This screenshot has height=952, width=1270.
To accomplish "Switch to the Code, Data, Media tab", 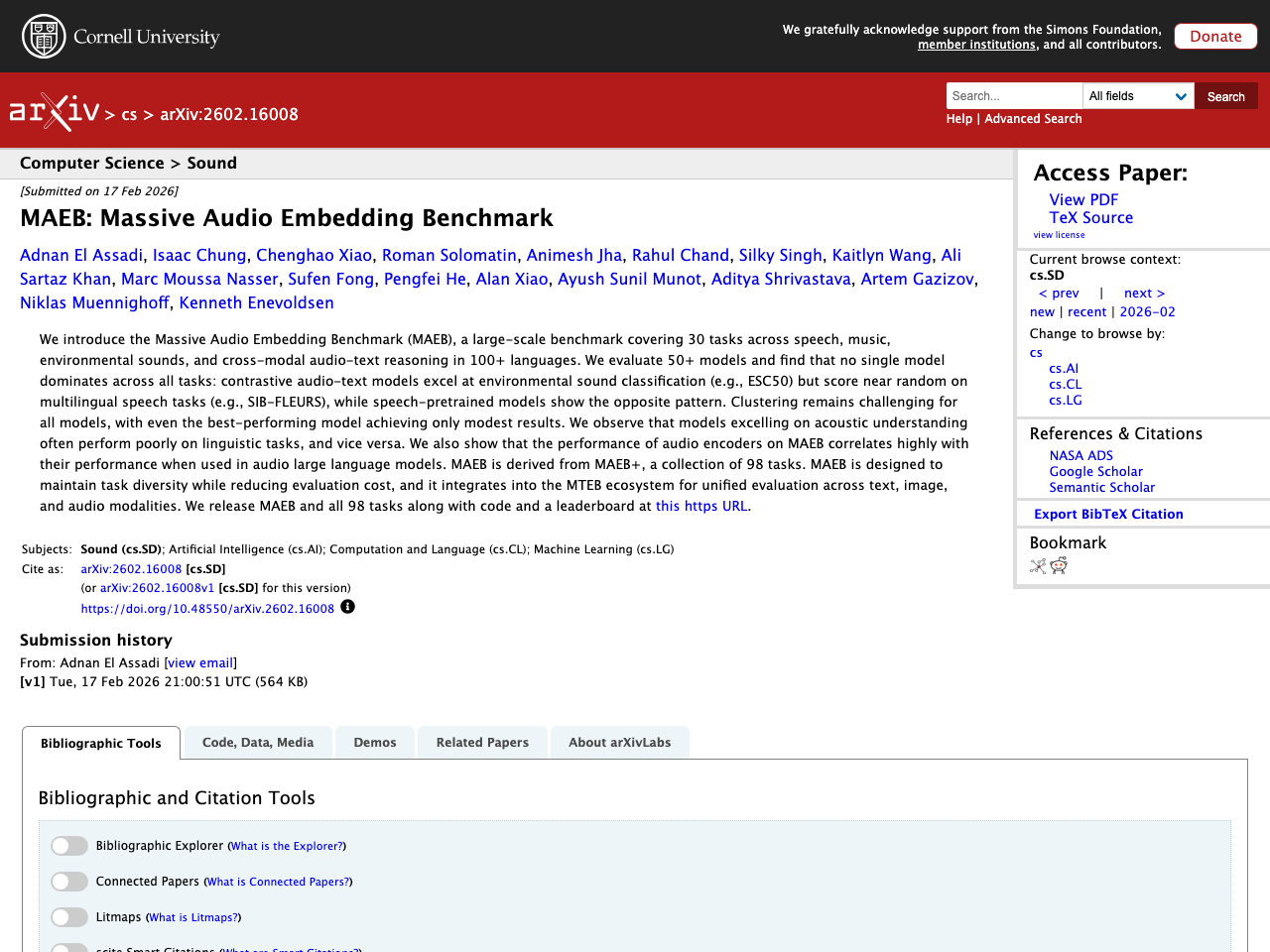I will [256, 742].
